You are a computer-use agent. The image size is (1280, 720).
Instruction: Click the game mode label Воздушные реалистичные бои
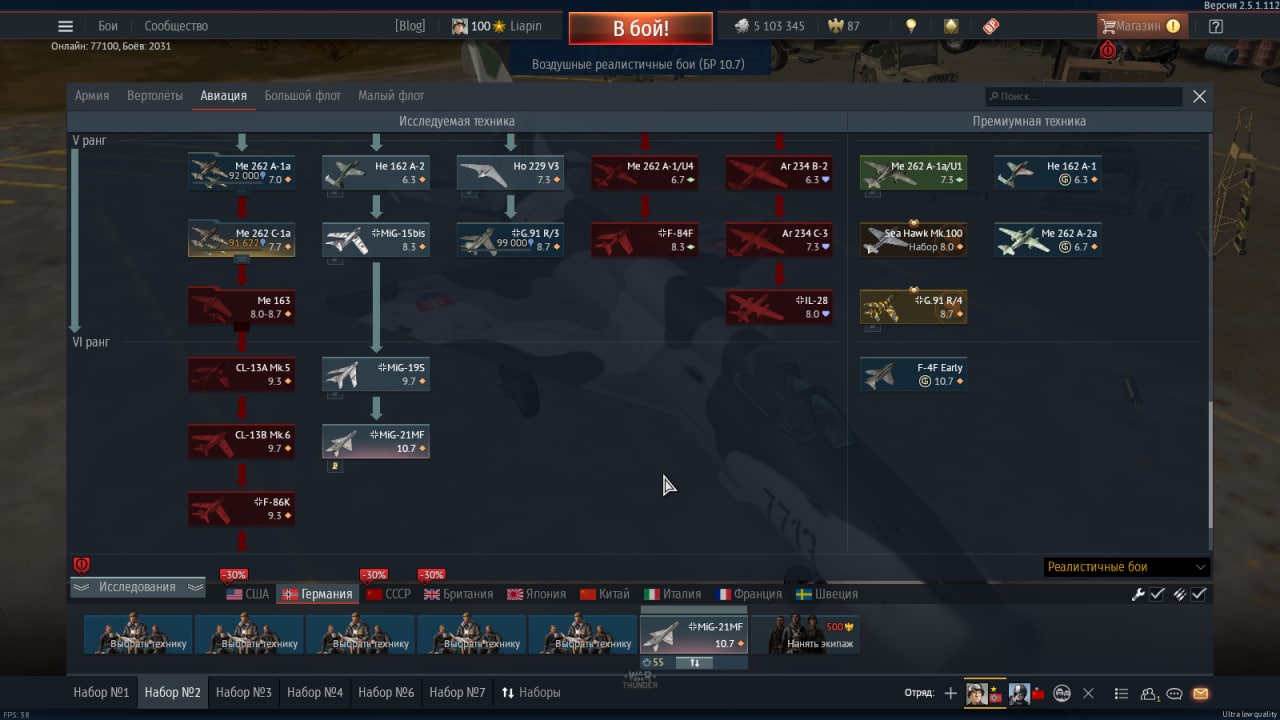pyautogui.click(x=638, y=64)
